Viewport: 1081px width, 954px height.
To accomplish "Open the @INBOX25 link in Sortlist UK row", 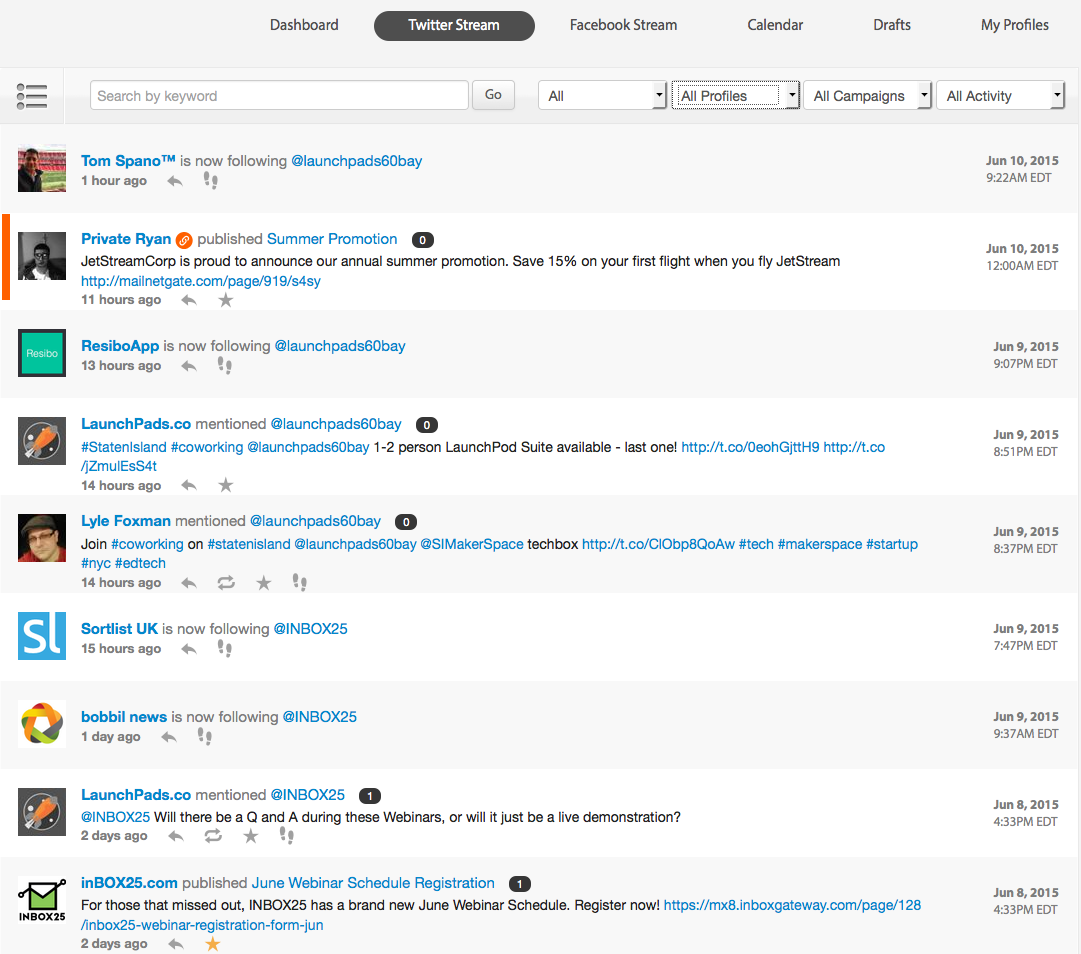I will point(311,629).
